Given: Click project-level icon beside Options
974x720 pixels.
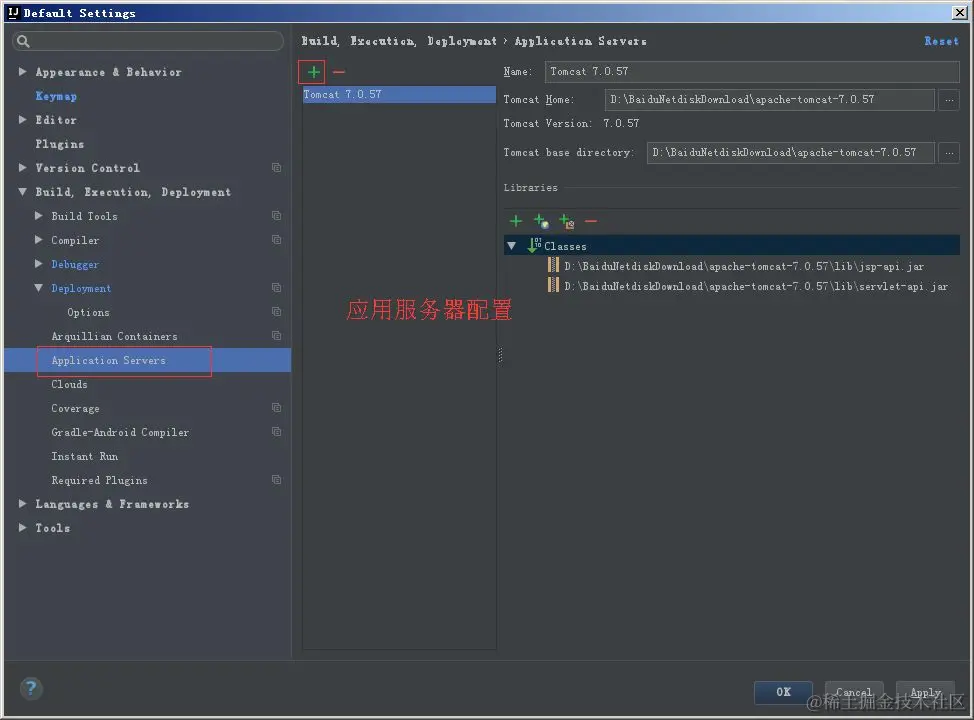Looking at the screenshot, I should (276, 311).
